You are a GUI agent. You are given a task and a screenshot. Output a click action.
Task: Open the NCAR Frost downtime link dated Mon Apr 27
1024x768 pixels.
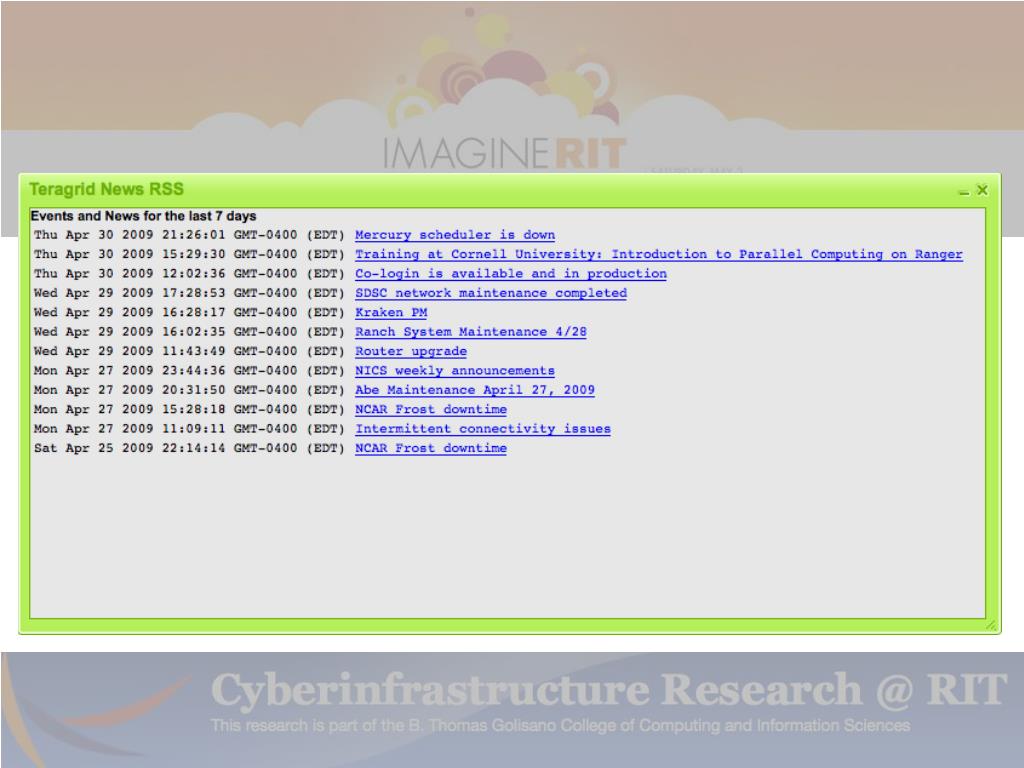[430, 410]
